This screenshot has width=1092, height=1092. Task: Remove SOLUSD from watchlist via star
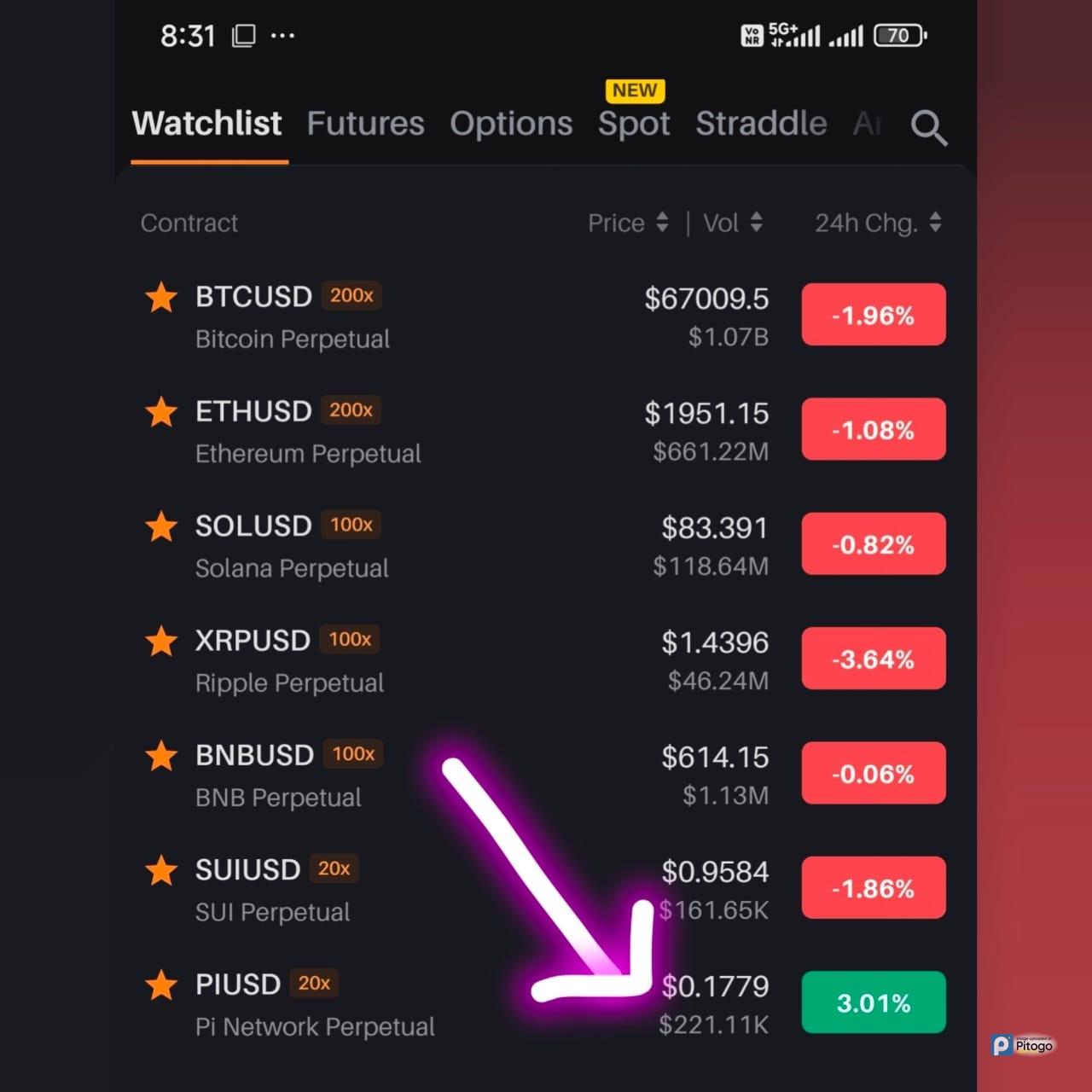161,526
